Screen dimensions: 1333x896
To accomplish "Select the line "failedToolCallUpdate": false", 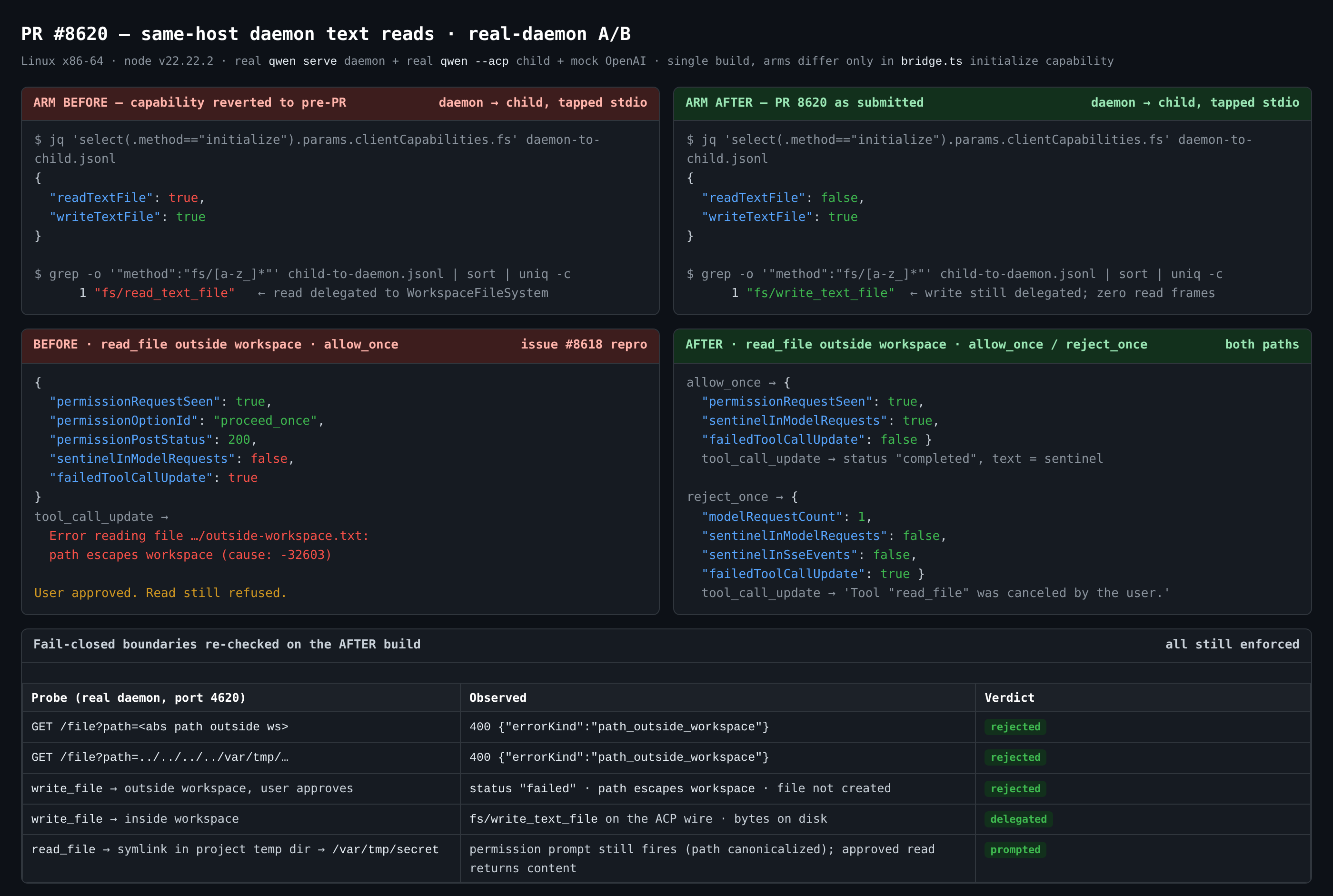I will click(x=816, y=440).
